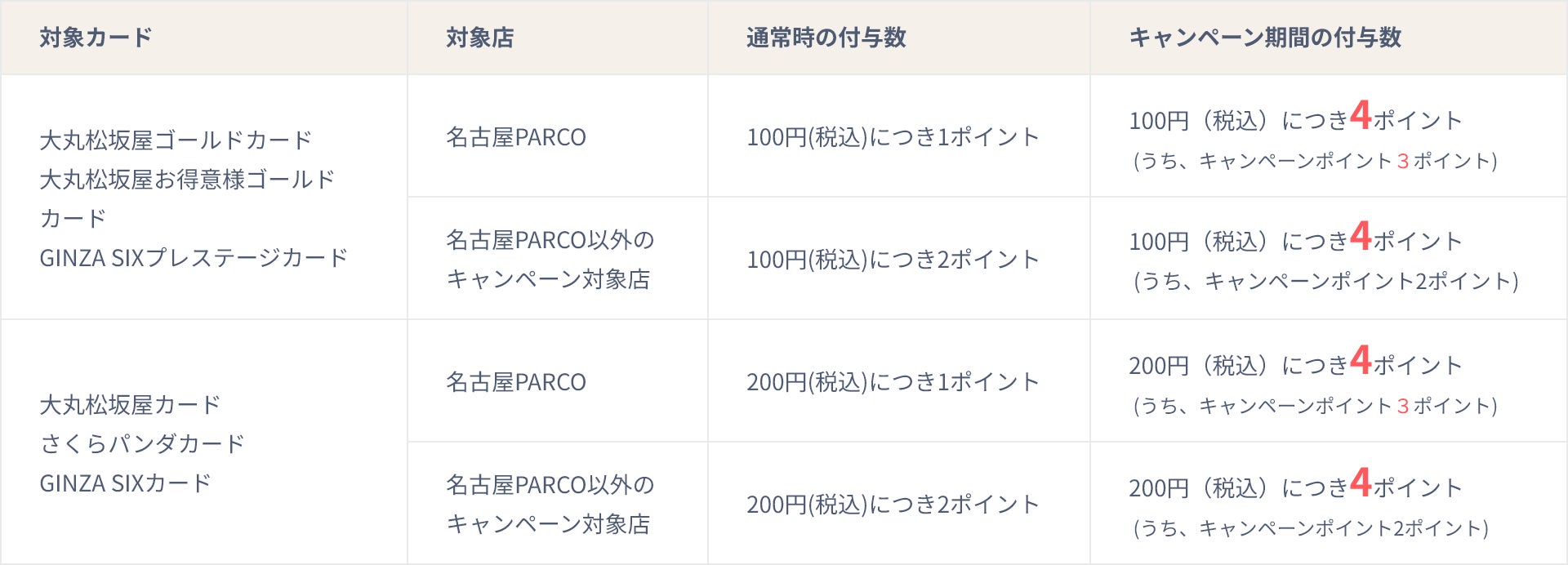Click the large red 4 in the bottom campaign row
1568x565 pixels.
[x=1360, y=482]
